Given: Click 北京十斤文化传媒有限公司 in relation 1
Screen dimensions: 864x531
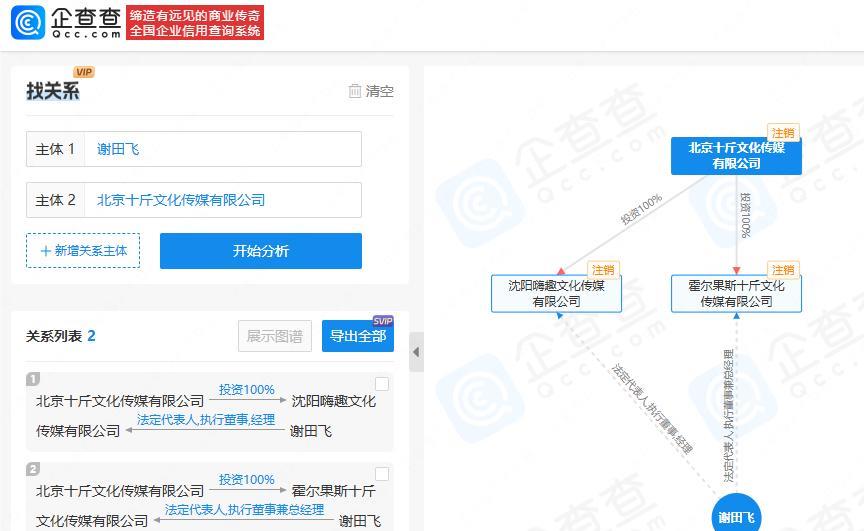Looking at the screenshot, I should (120, 401).
